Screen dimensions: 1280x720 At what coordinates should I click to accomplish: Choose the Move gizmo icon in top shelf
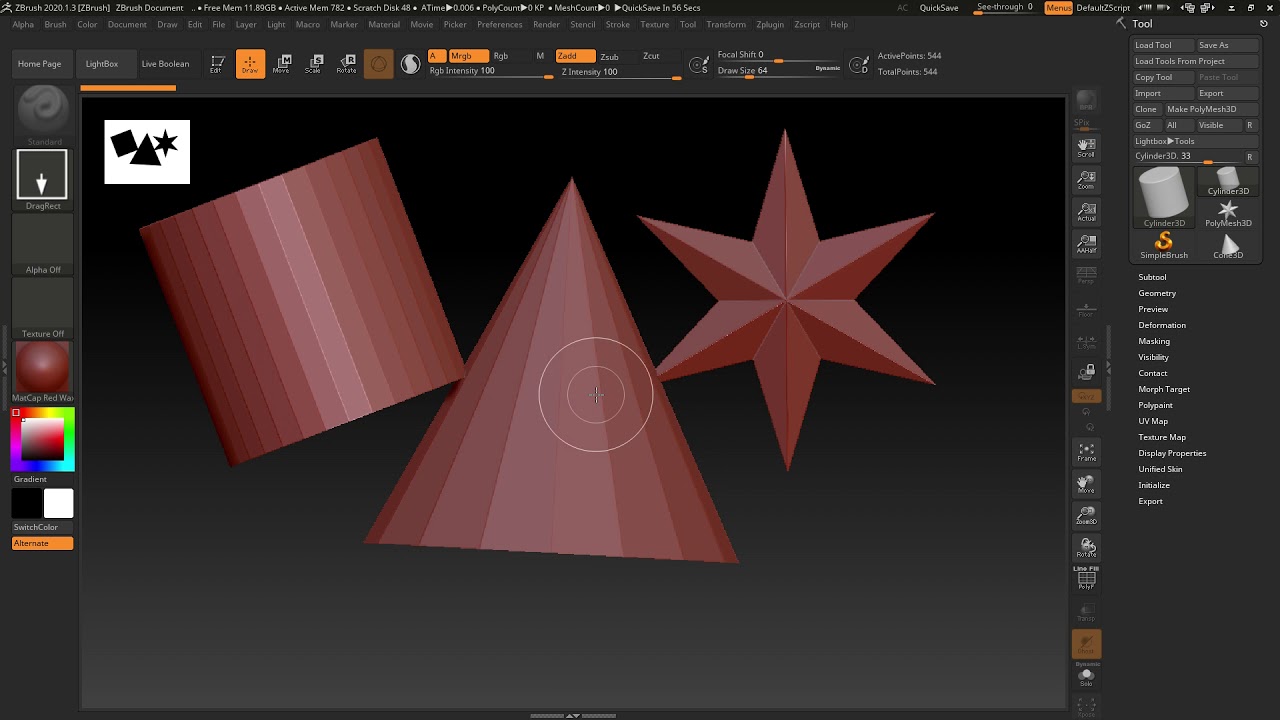pos(282,64)
